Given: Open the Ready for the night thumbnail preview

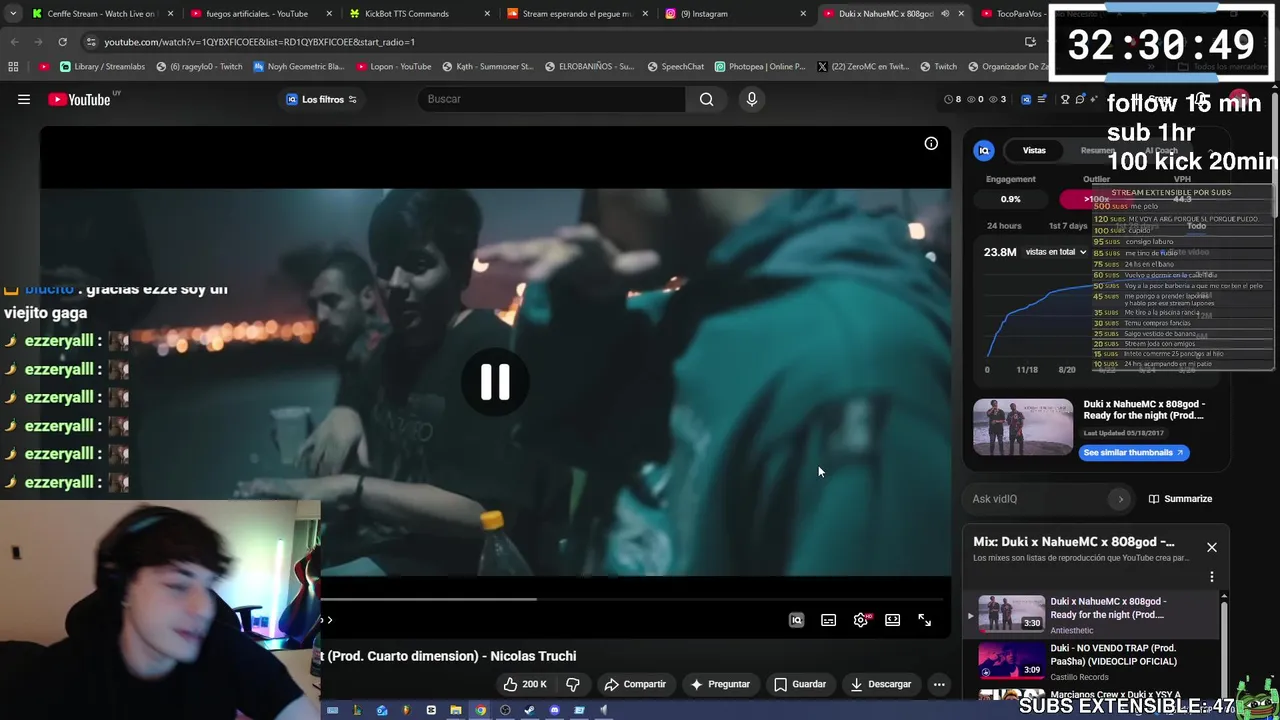Looking at the screenshot, I should click(1023, 427).
